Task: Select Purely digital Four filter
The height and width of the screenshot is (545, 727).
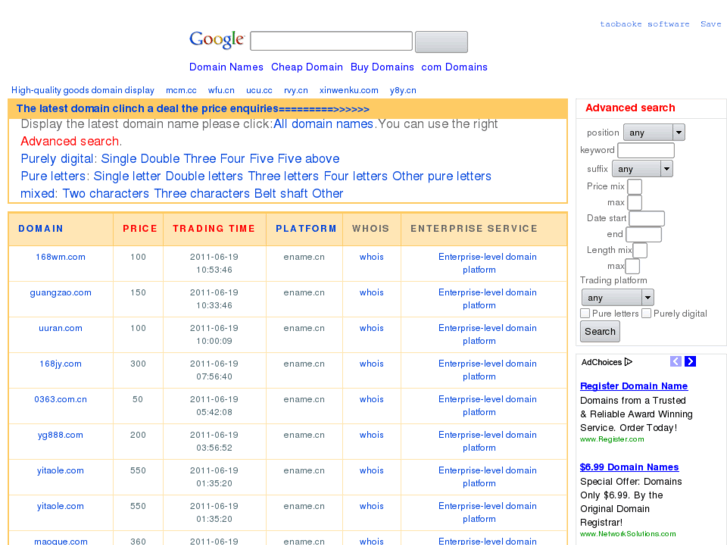Action: tap(232, 159)
